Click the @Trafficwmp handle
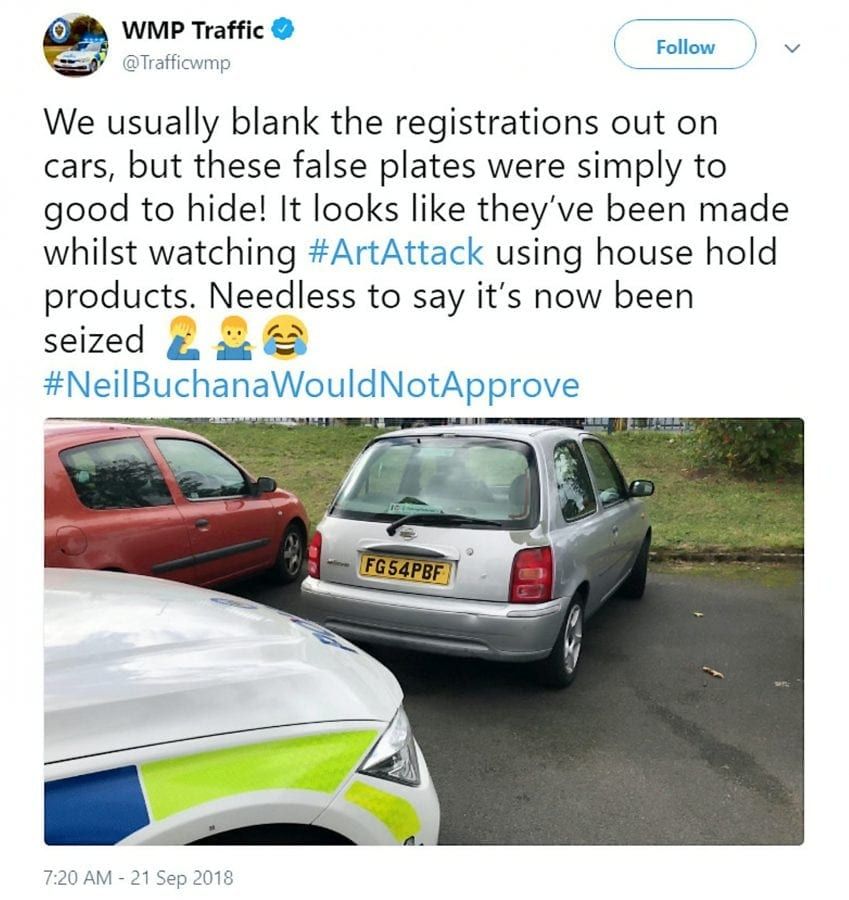Viewport: 849px width, 900px height. point(176,63)
